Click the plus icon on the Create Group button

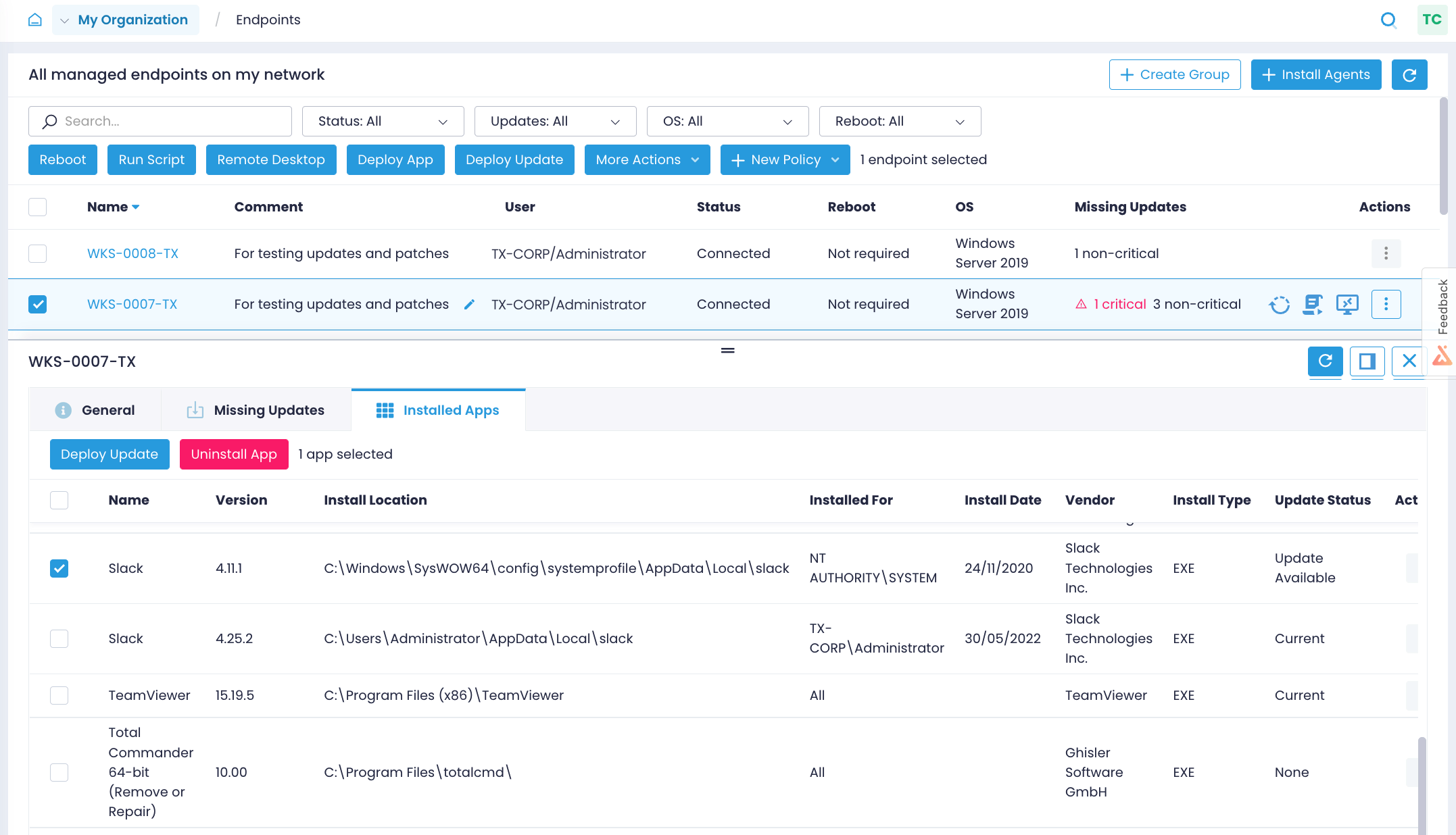[x=1127, y=75]
